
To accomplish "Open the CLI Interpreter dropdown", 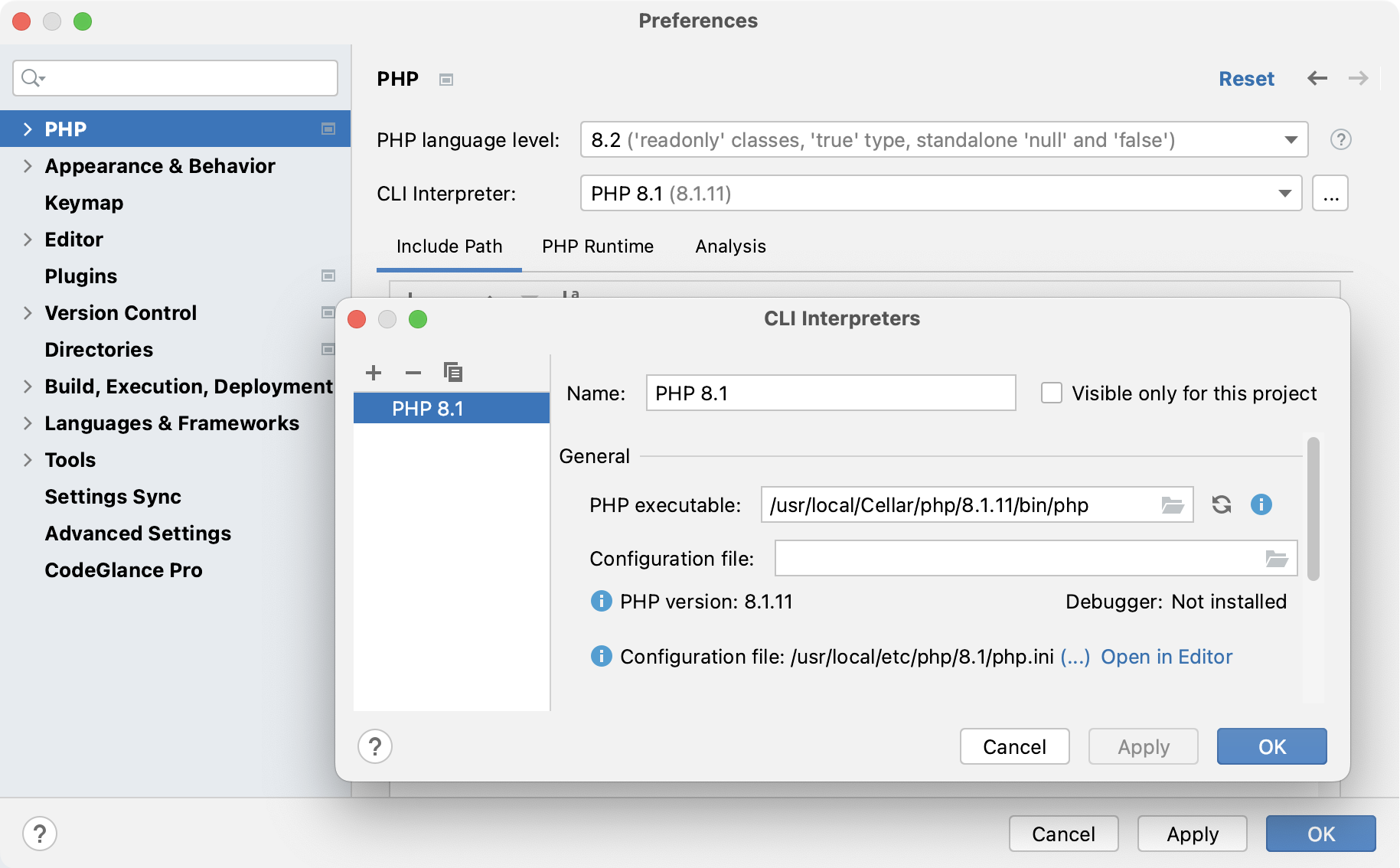I will 1284,193.
